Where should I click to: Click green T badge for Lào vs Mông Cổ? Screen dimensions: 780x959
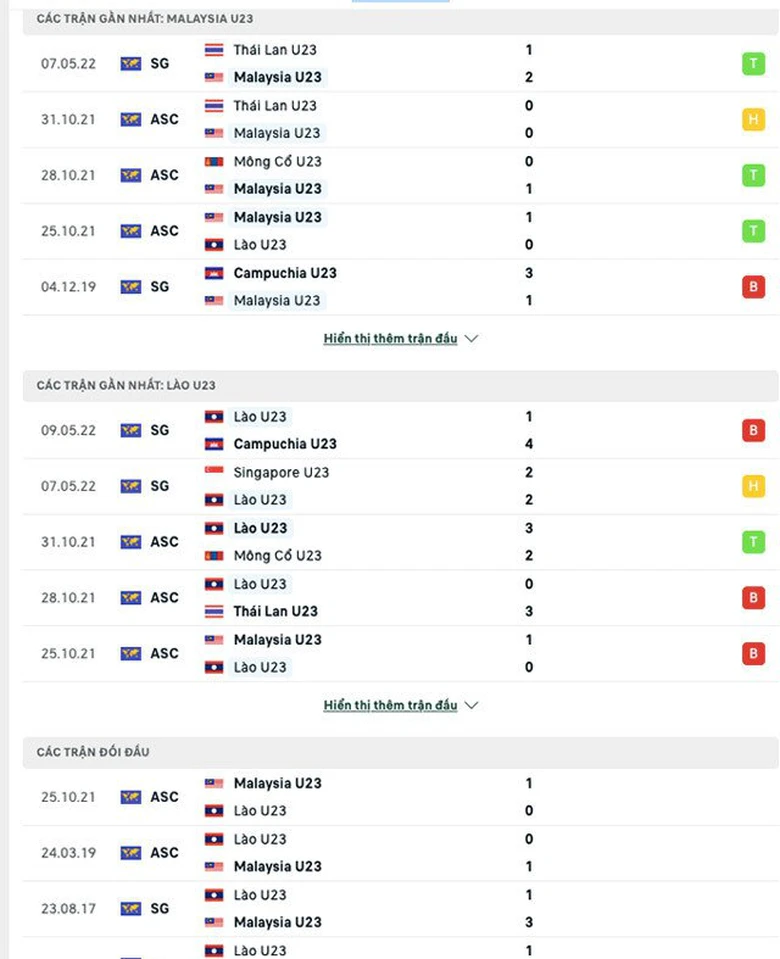(753, 542)
